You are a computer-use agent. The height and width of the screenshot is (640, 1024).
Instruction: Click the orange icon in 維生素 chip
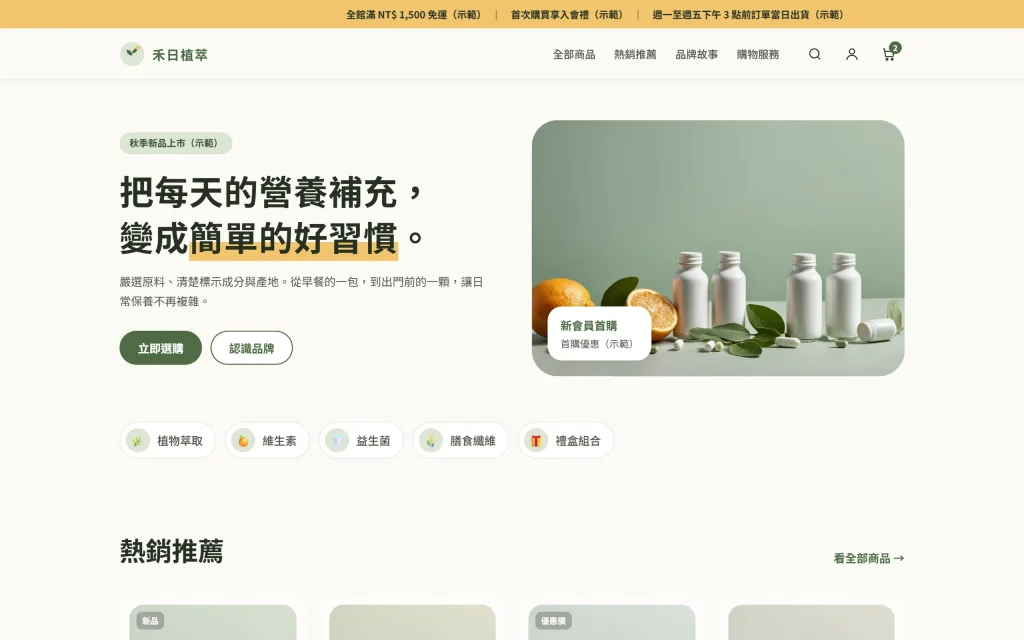point(243,441)
